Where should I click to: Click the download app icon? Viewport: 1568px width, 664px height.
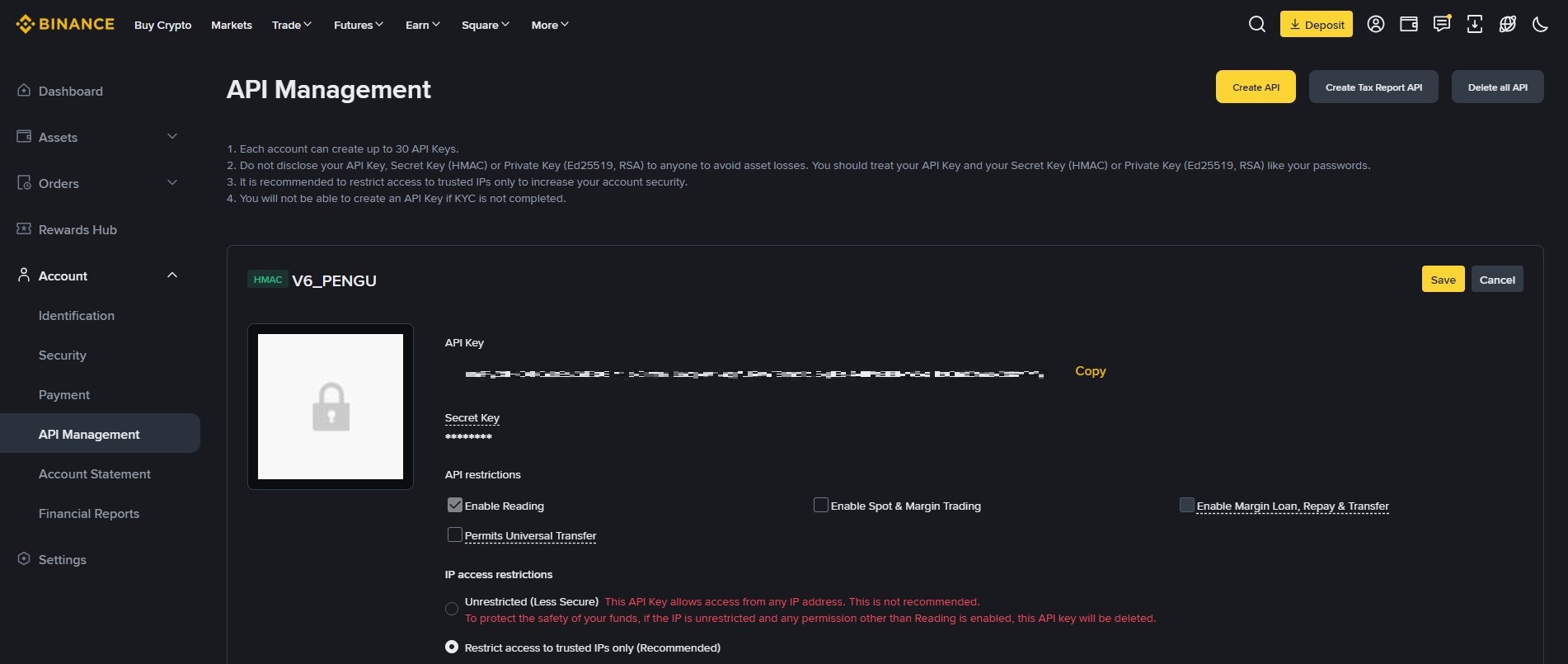click(x=1475, y=25)
